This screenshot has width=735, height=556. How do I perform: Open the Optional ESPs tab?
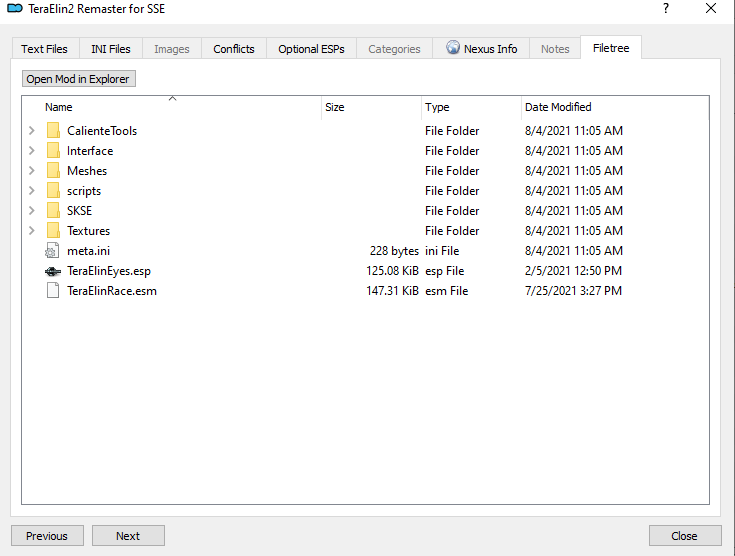(311, 49)
